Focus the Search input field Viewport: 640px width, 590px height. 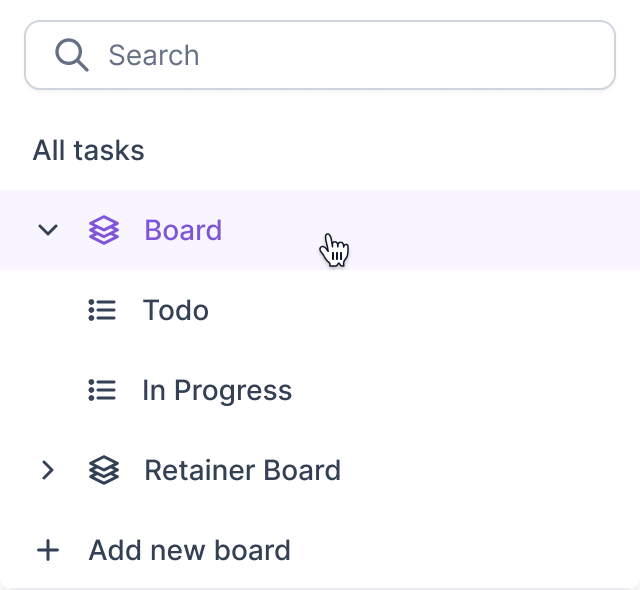point(320,55)
